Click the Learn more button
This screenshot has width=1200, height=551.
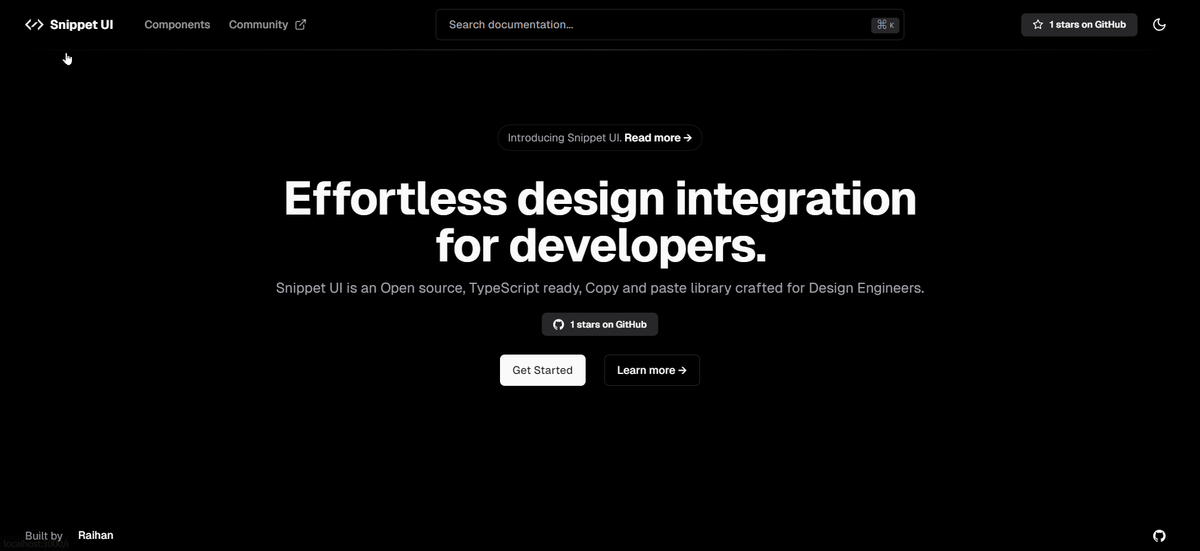coord(652,370)
